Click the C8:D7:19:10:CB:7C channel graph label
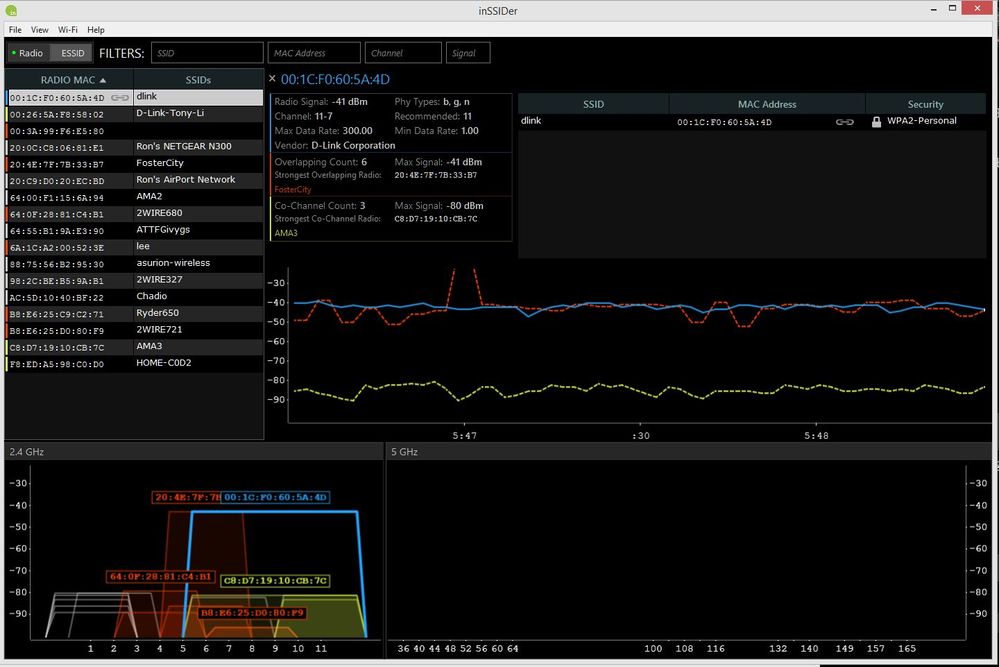 (275, 580)
